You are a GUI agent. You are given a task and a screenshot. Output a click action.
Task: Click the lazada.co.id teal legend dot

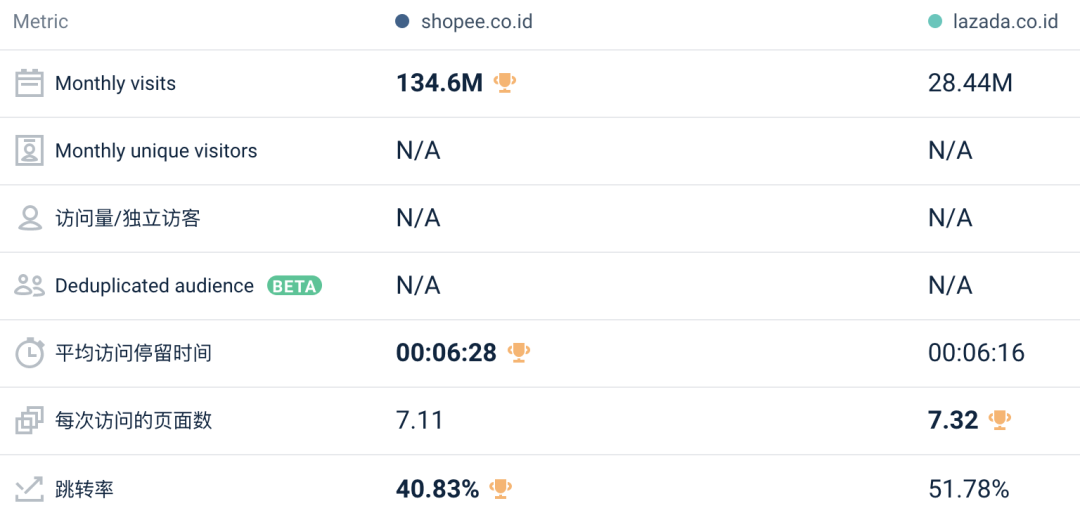(935, 22)
